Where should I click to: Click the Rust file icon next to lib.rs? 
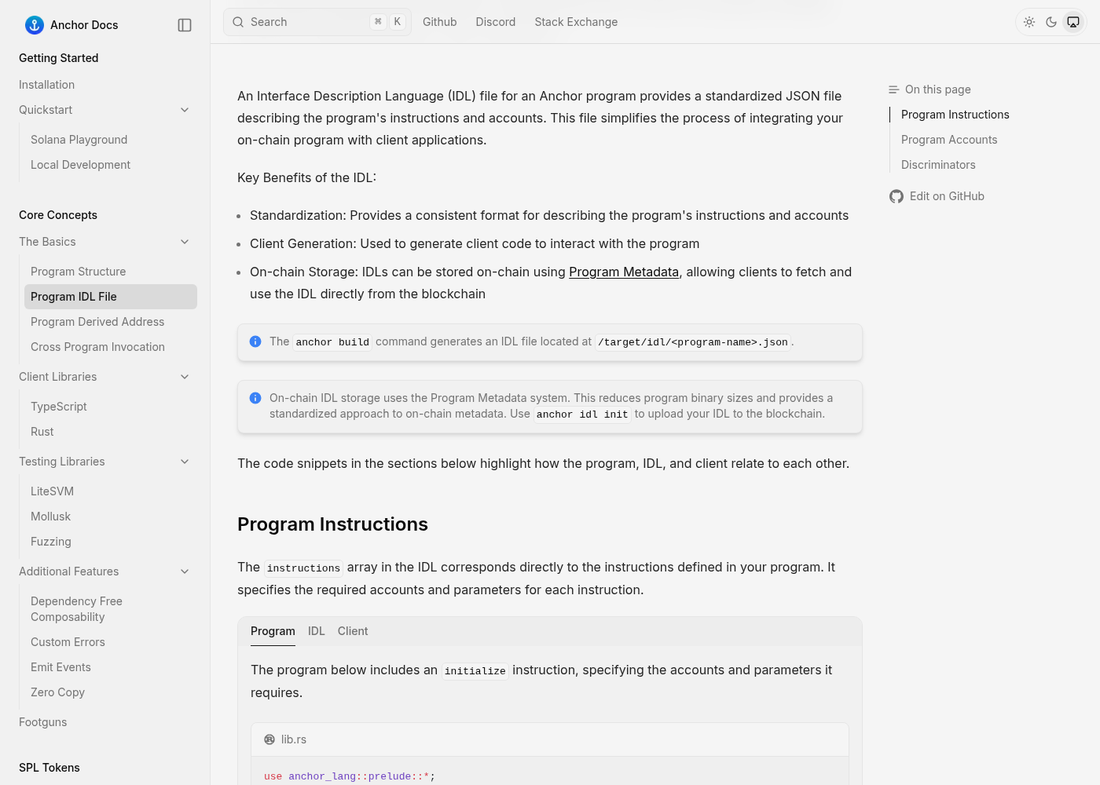click(x=269, y=739)
